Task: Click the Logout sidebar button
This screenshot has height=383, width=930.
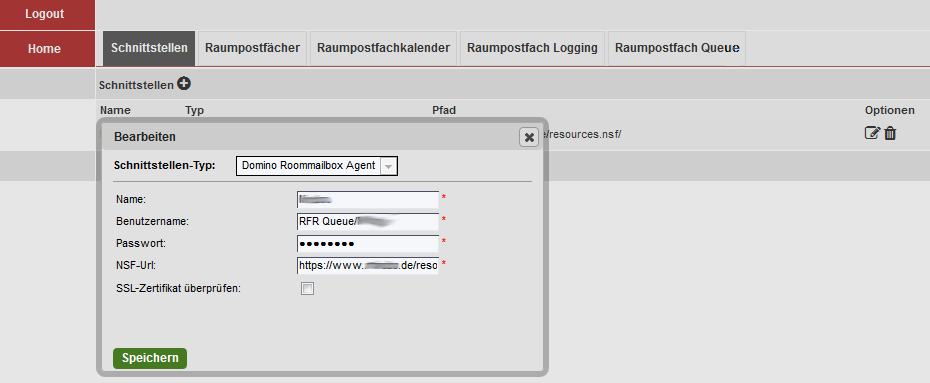Action: 47,14
